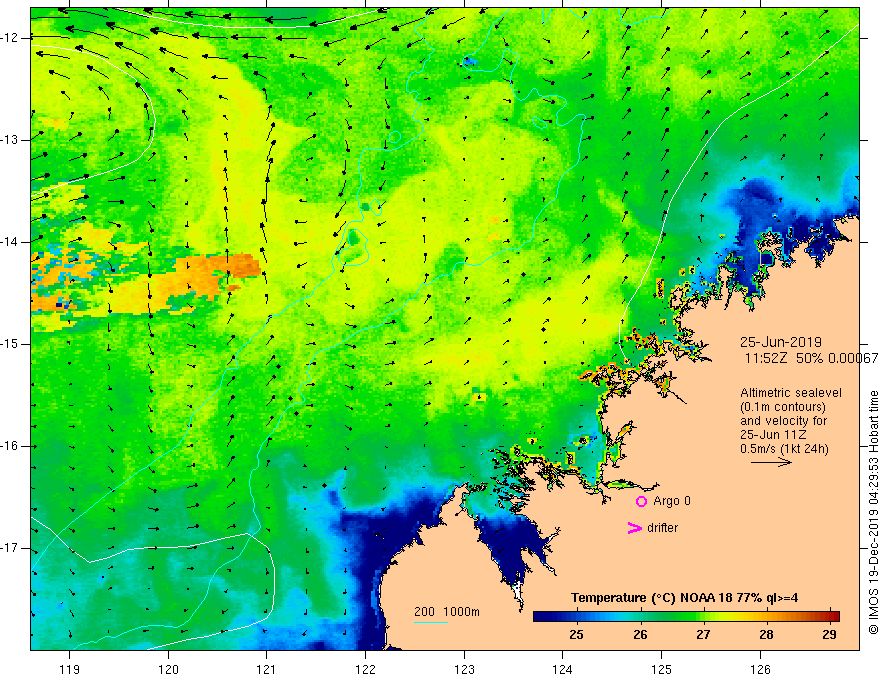Click the 'Altimetric sealevel' label

pos(791,393)
